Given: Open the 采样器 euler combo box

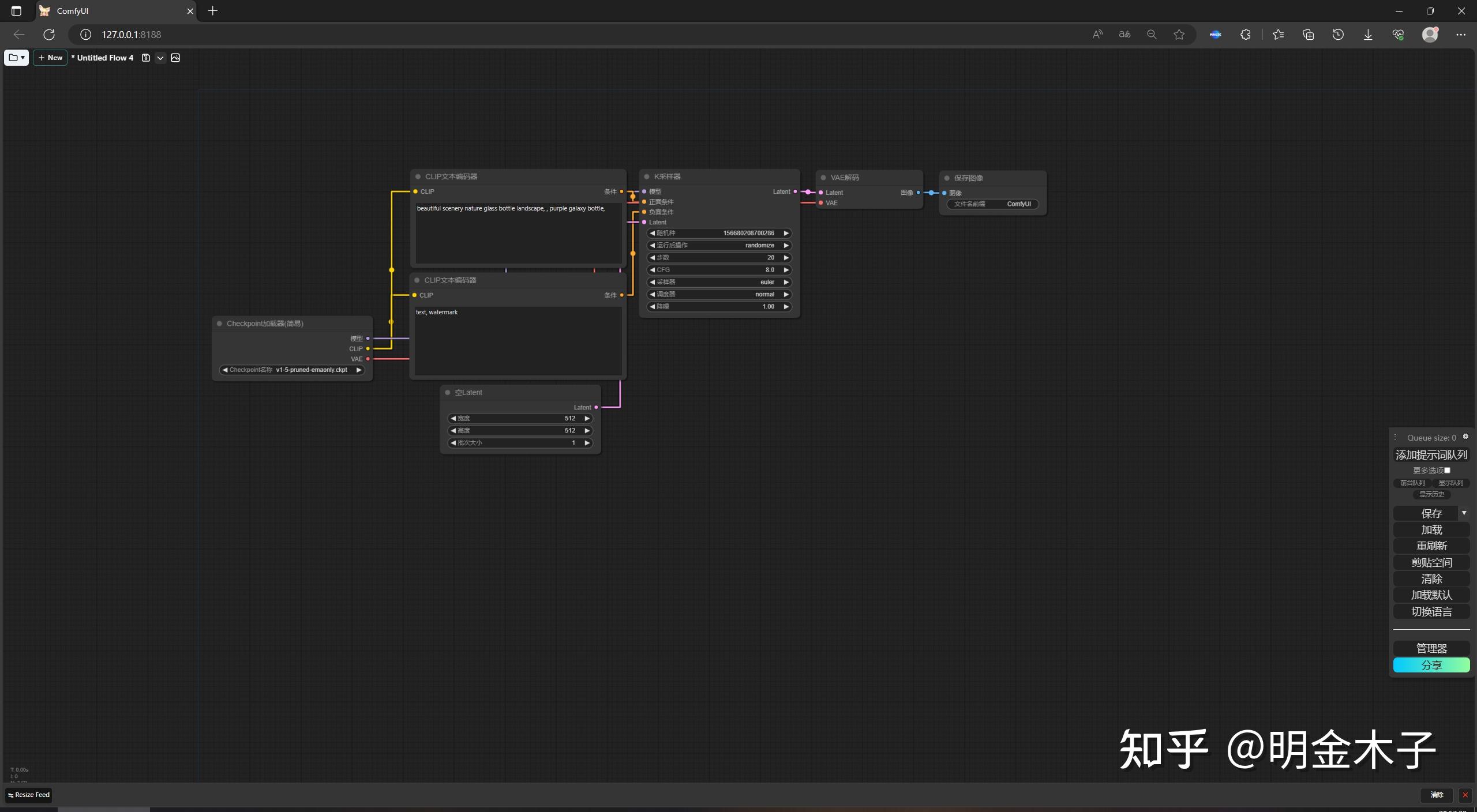Looking at the screenshot, I should pos(719,282).
